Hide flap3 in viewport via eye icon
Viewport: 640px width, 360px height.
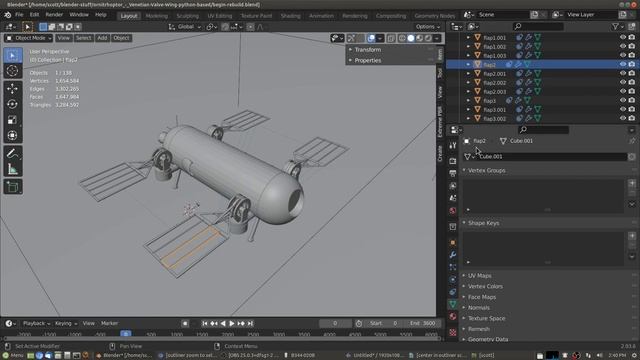pyautogui.click(x=622, y=100)
